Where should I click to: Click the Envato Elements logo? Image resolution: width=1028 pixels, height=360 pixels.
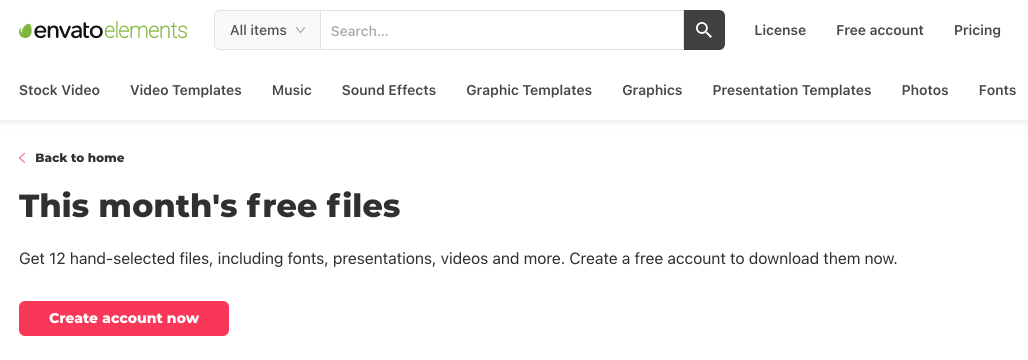pos(103,30)
